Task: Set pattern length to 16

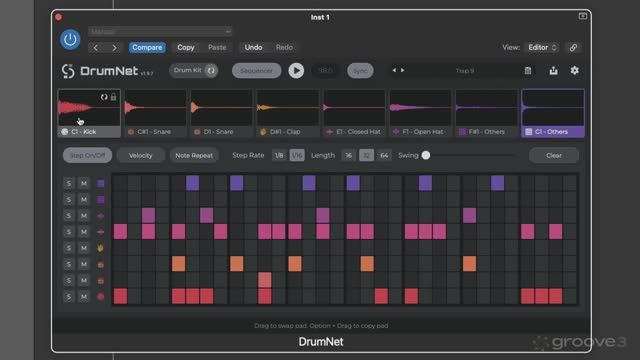Action: (348, 156)
